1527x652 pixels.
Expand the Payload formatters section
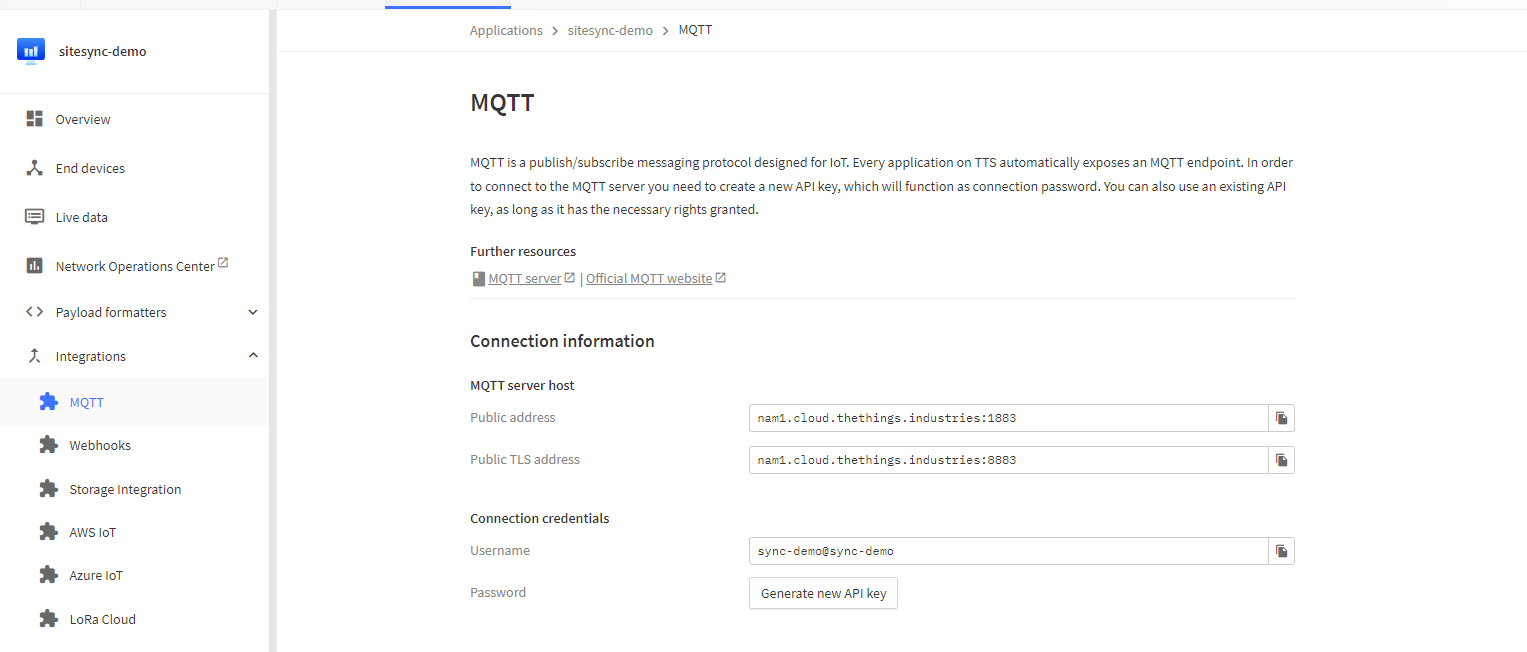pyautogui.click(x=253, y=312)
